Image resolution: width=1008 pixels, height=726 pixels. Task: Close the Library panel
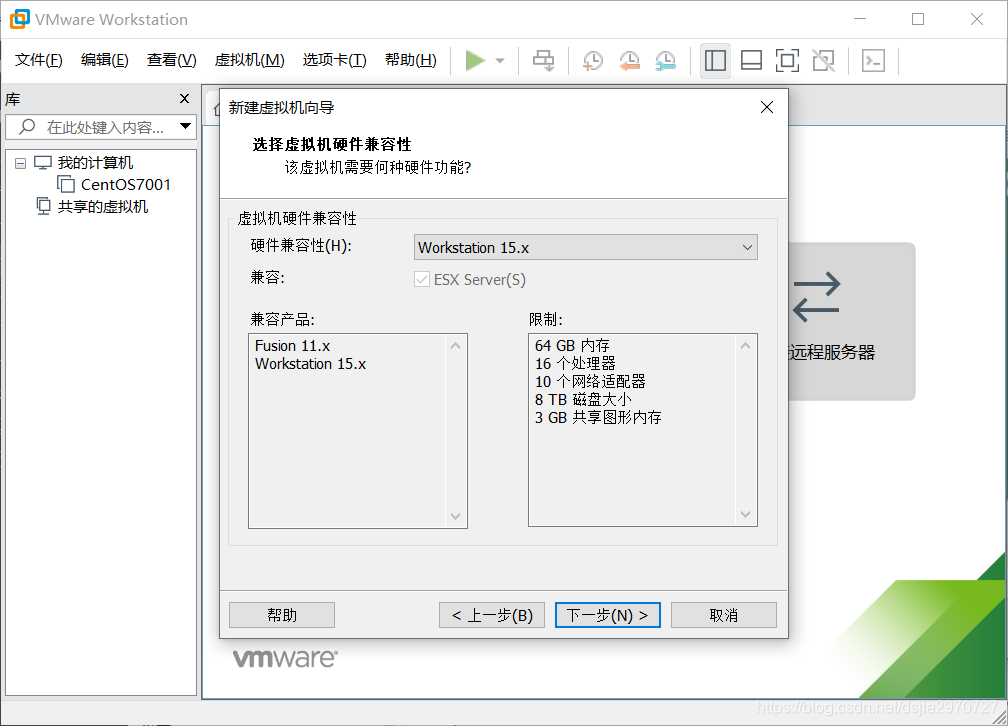184,98
